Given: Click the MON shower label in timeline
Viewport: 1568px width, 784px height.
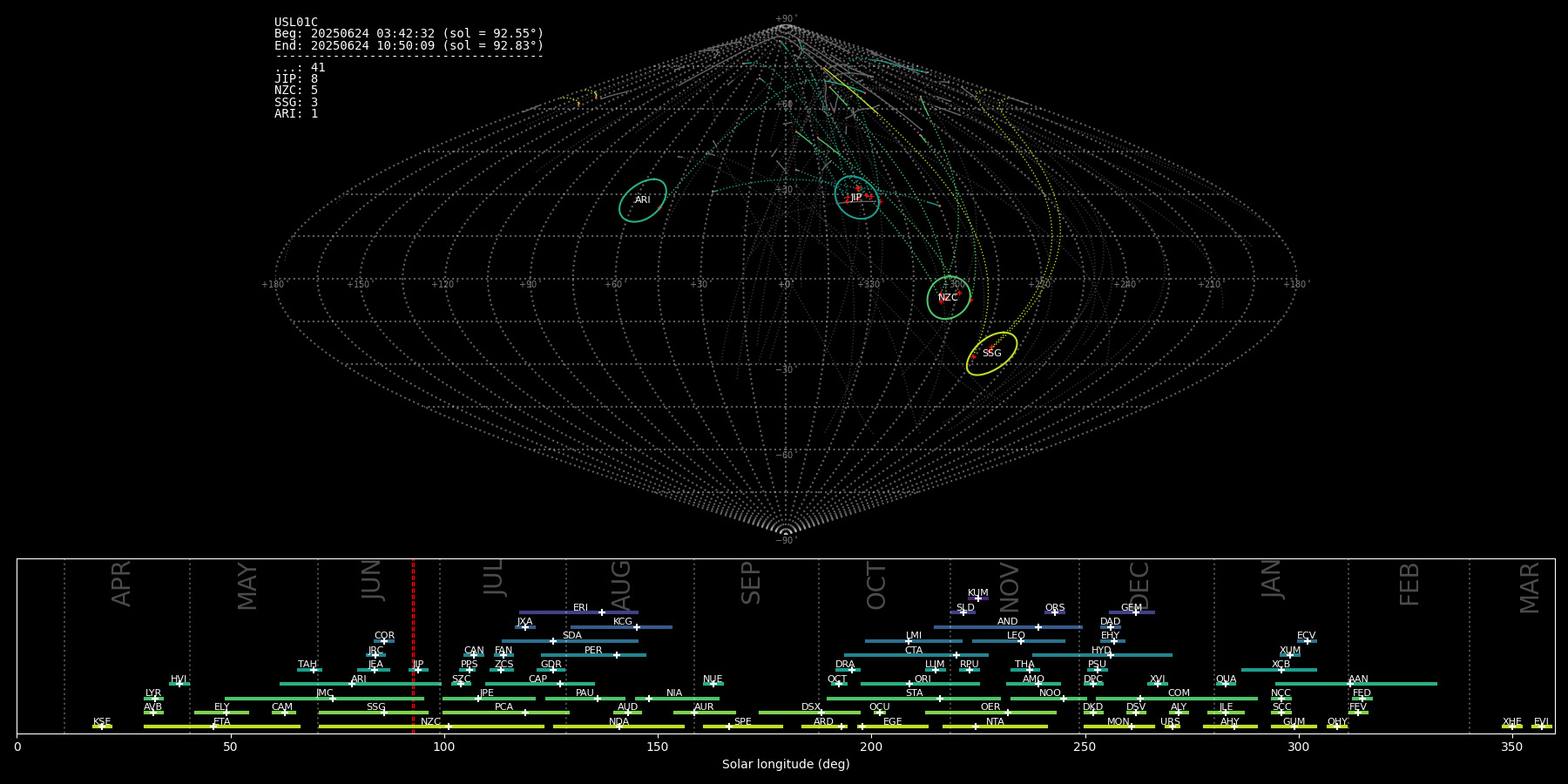Looking at the screenshot, I should pyautogui.click(x=1119, y=722).
